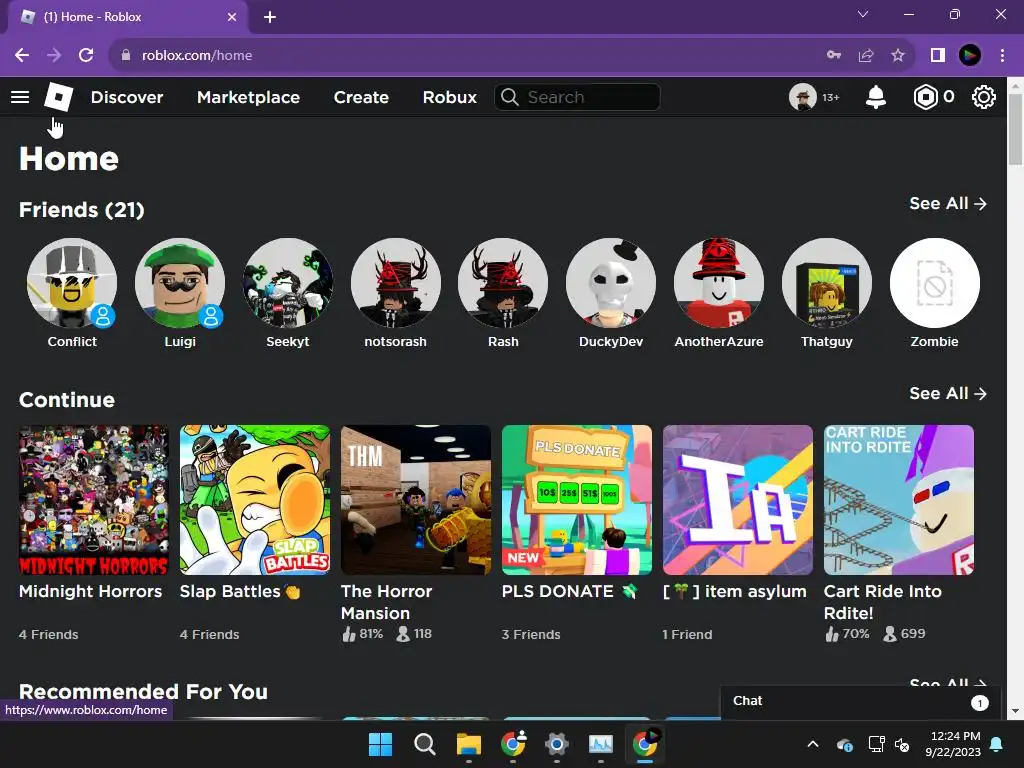The image size is (1024, 768).
Task: Open the Chrome profile icon
Action: 970,56
